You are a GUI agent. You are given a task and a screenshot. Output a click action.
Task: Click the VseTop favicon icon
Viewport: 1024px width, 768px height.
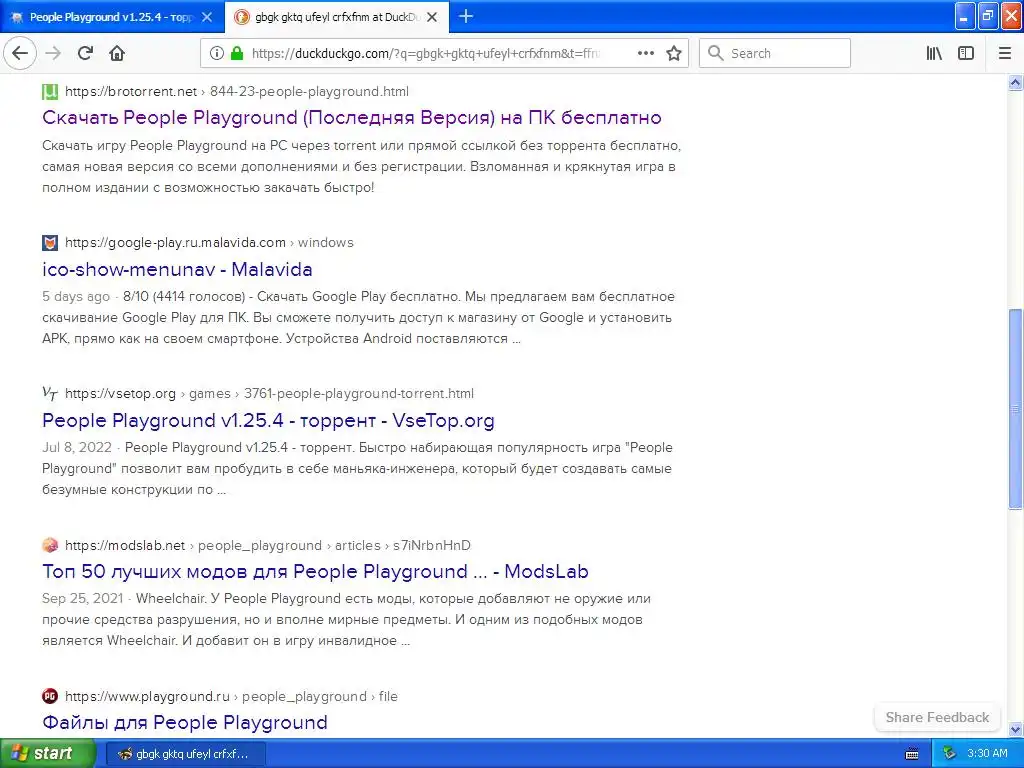[50, 393]
